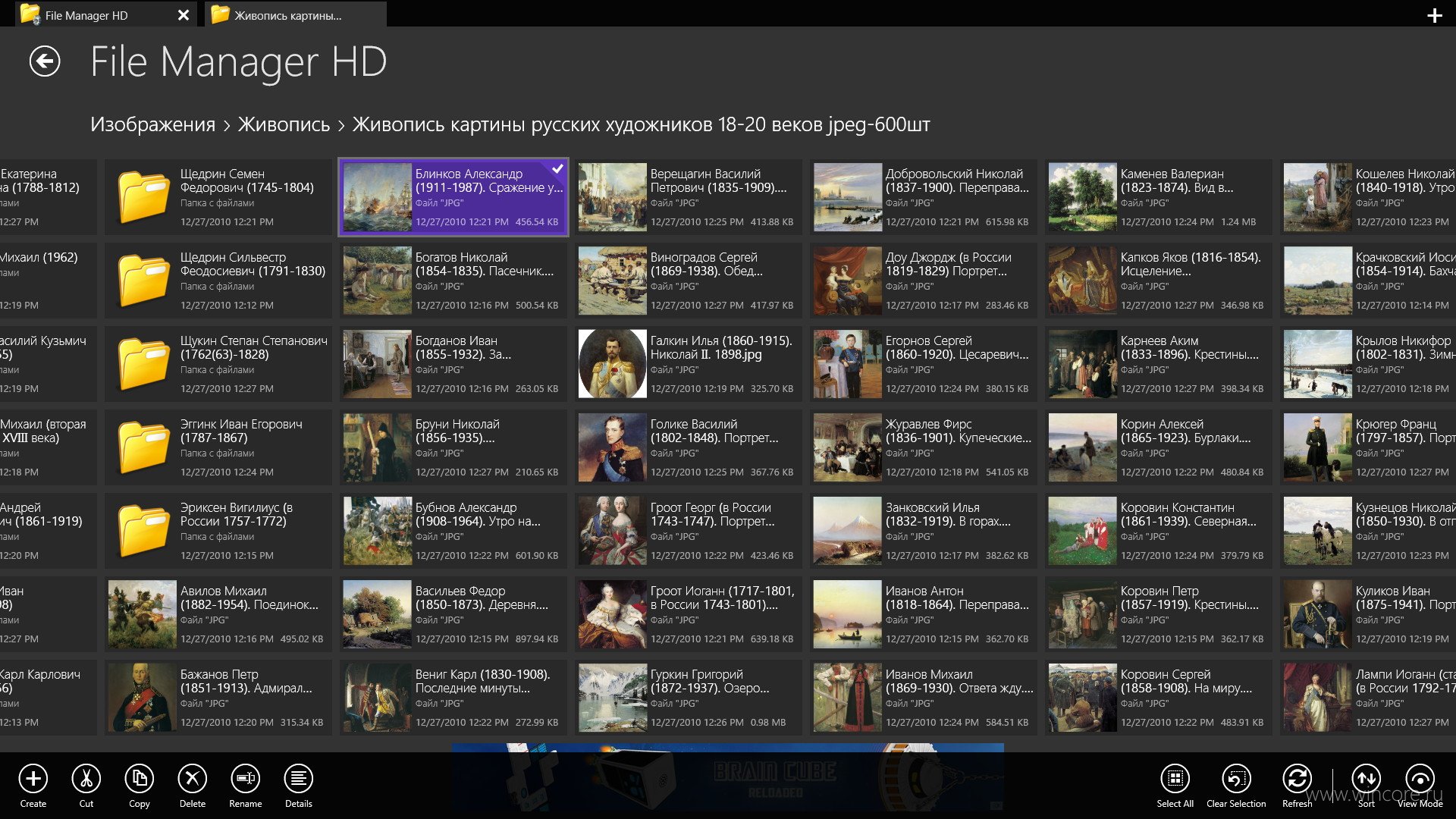This screenshot has width=1456, height=819.
Task: Select Авилов Михаил Поединок image
Action: (x=218, y=614)
